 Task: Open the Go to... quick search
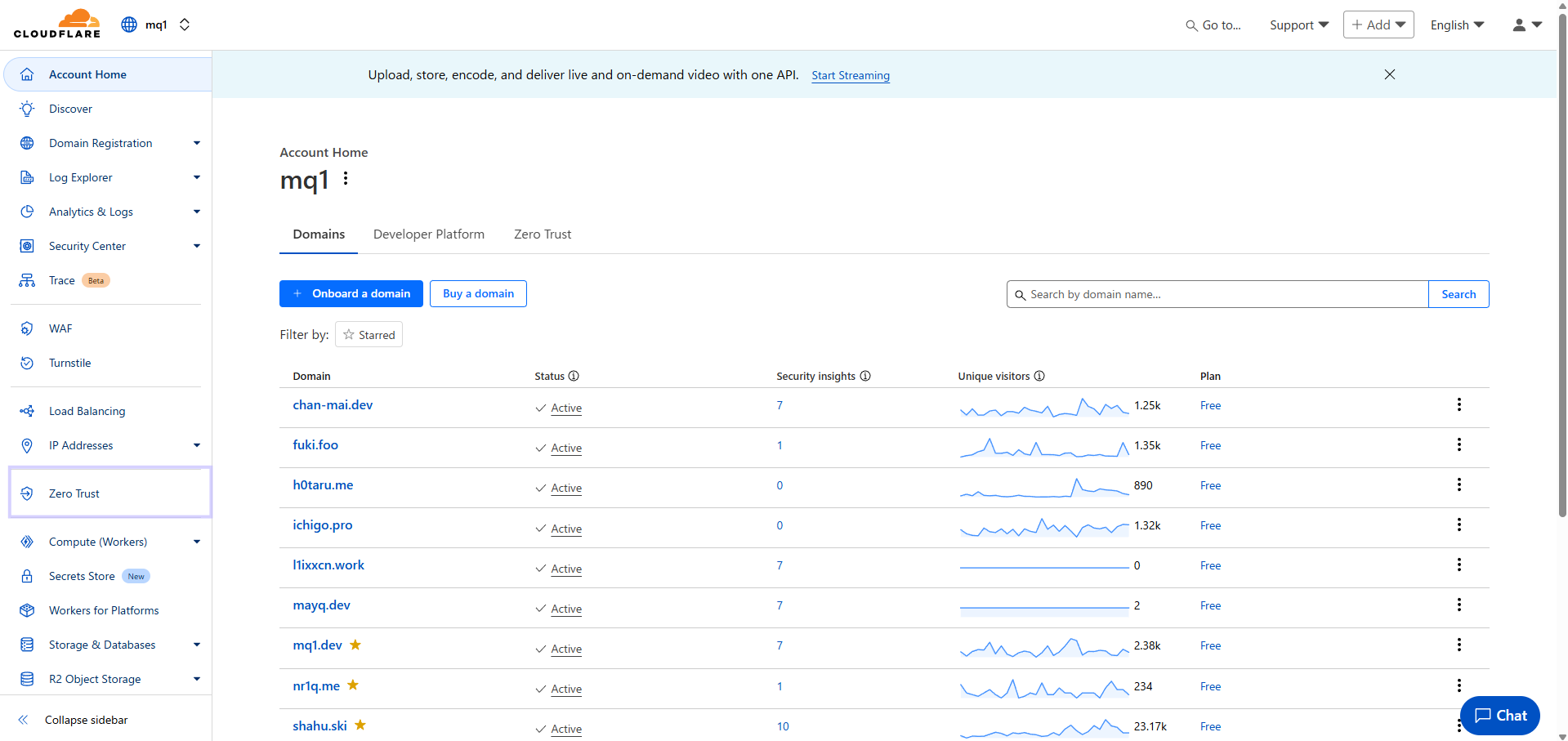click(x=1213, y=25)
